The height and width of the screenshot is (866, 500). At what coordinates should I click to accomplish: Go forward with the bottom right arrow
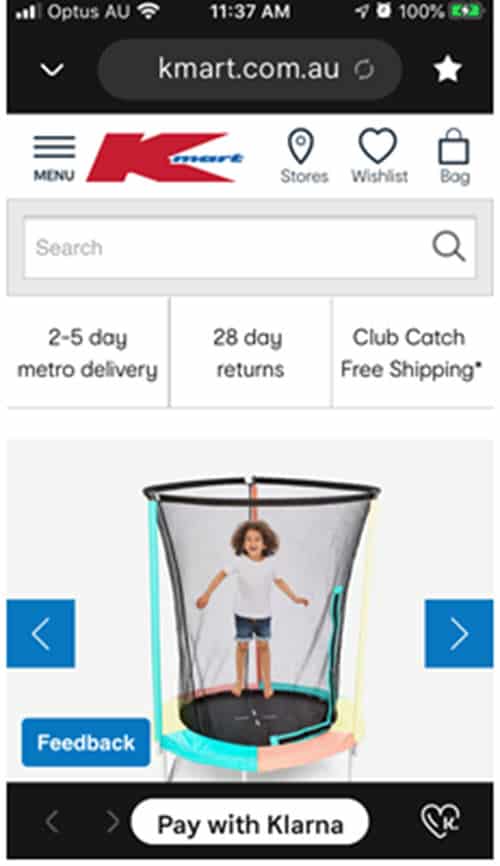tap(113, 821)
